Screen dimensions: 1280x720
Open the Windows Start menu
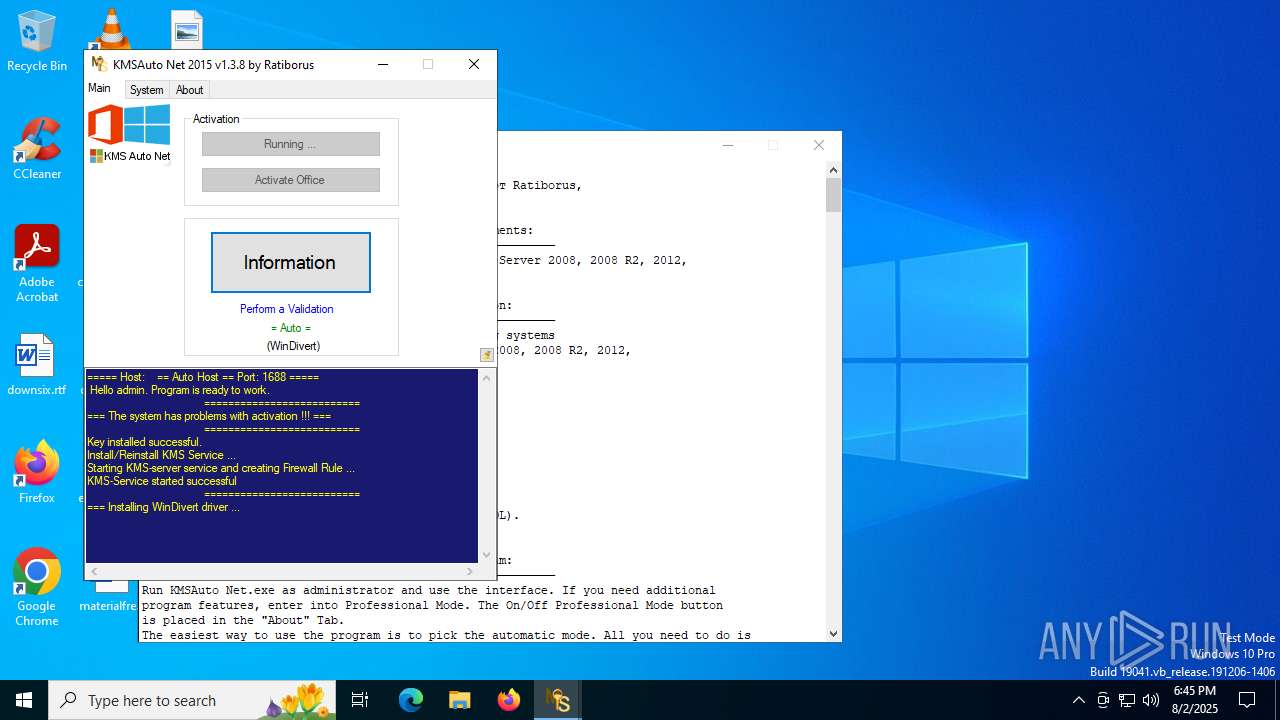[24, 700]
